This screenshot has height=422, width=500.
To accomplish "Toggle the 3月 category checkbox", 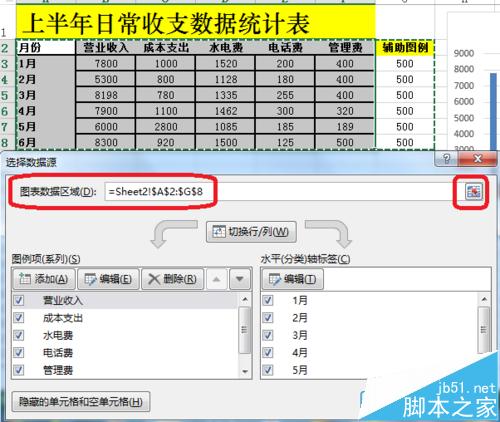I will [268, 335].
